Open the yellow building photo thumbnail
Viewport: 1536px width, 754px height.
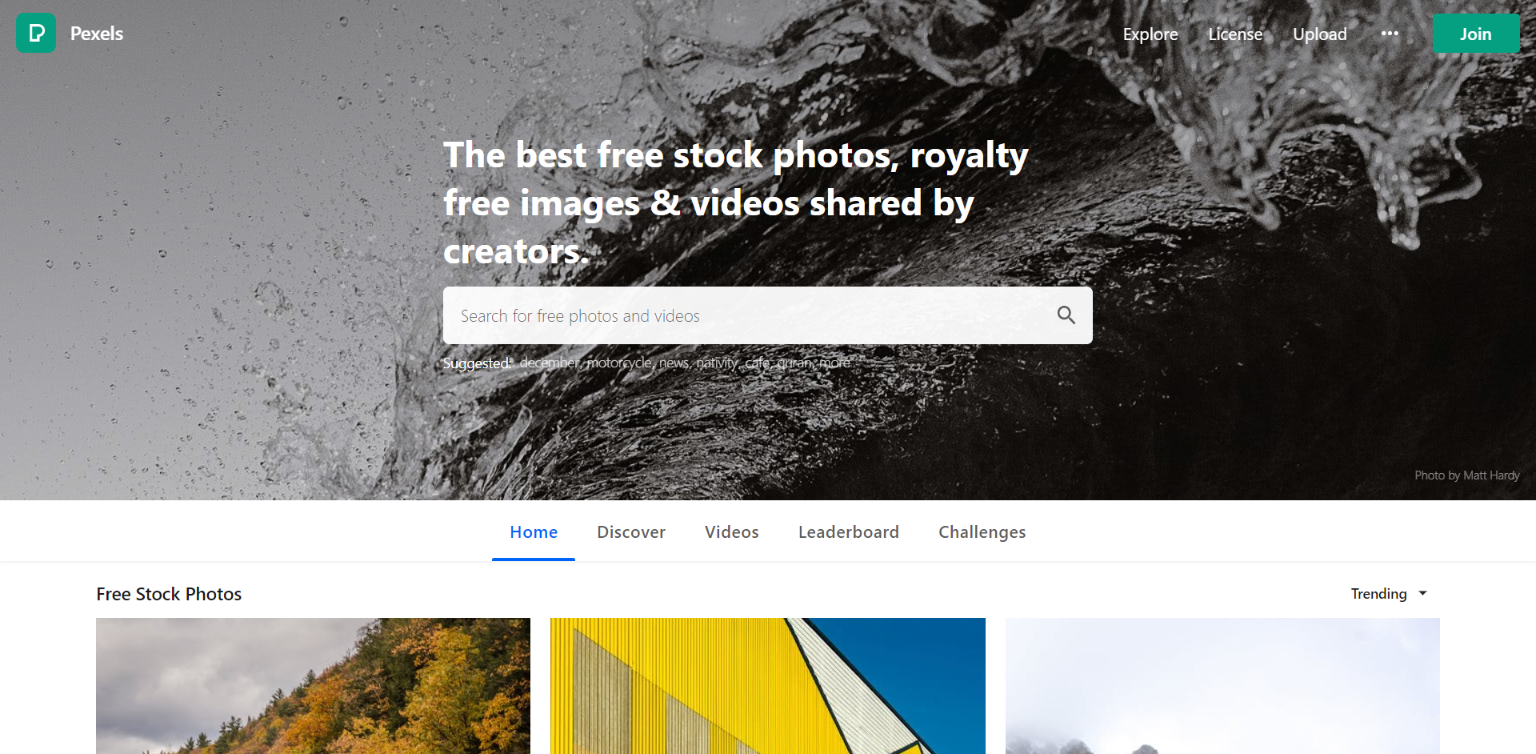point(768,686)
